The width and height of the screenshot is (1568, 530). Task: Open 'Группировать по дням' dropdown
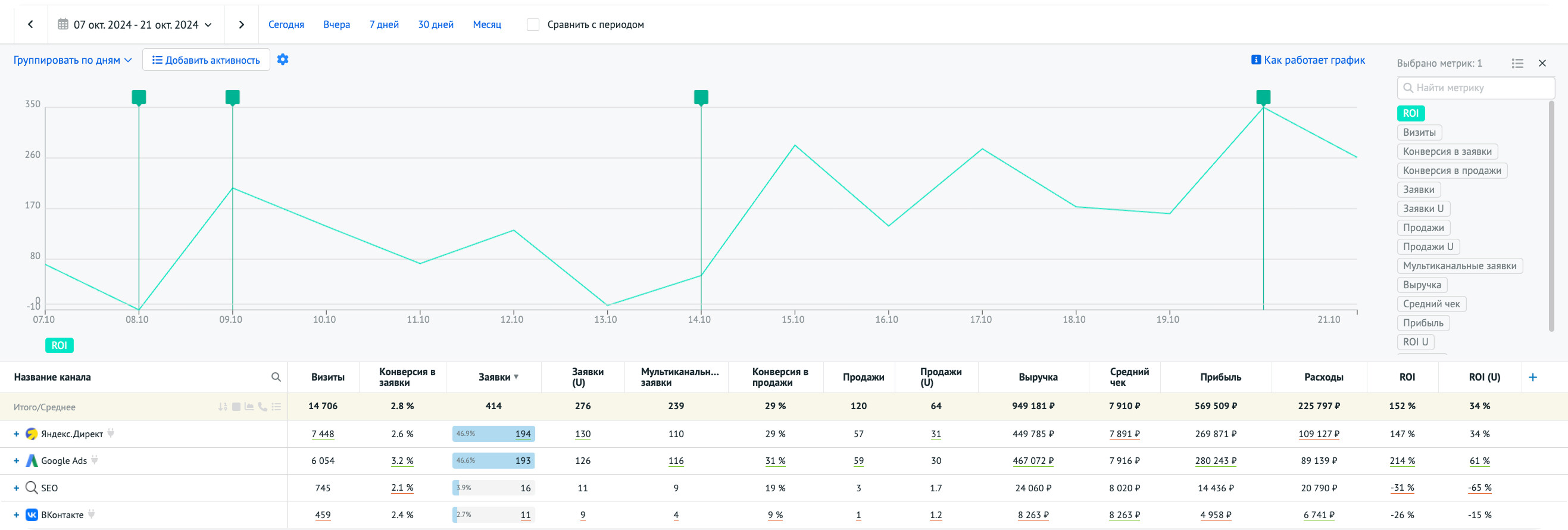[73, 60]
